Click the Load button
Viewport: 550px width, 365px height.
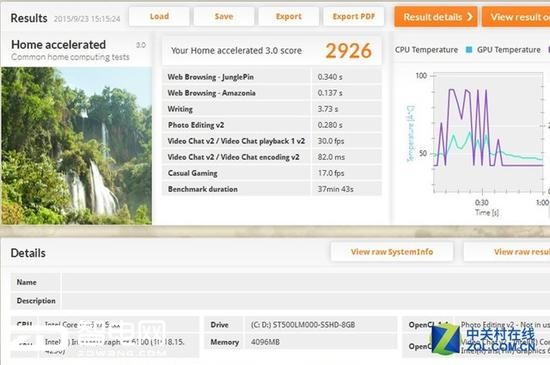[x=159, y=16]
